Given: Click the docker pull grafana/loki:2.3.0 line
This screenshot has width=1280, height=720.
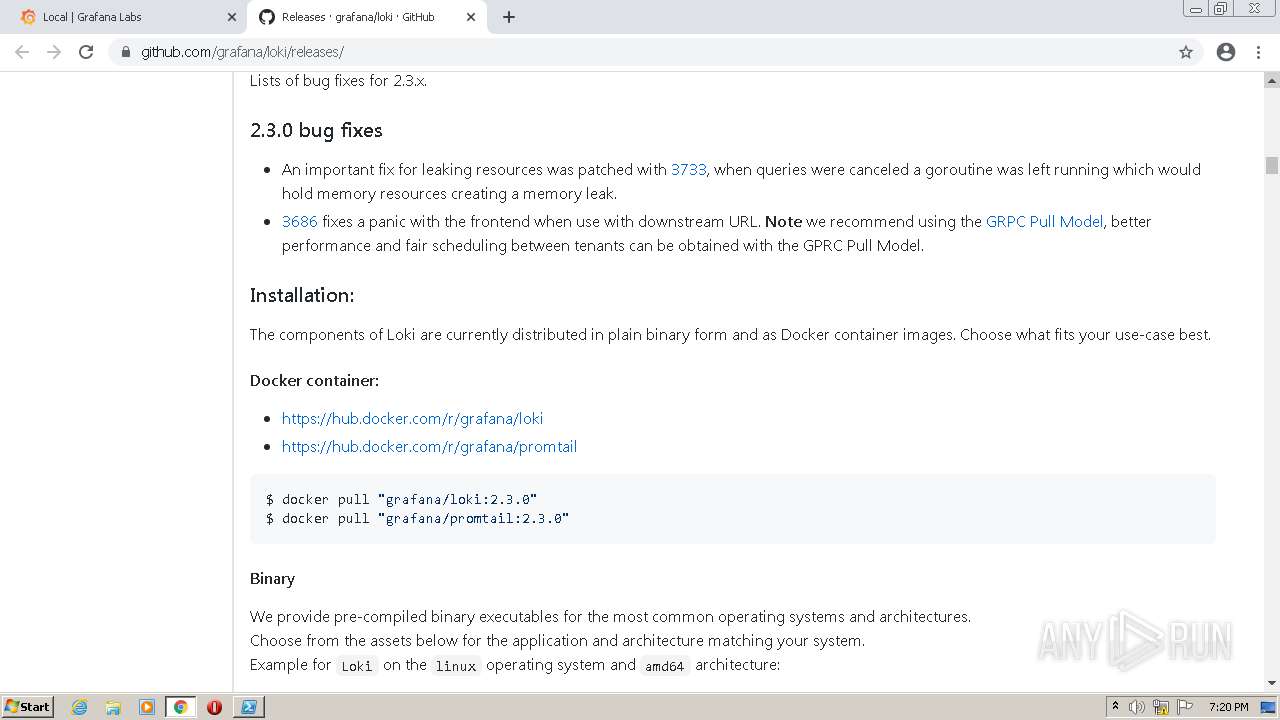Looking at the screenshot, I should click(x=401, y=499).
